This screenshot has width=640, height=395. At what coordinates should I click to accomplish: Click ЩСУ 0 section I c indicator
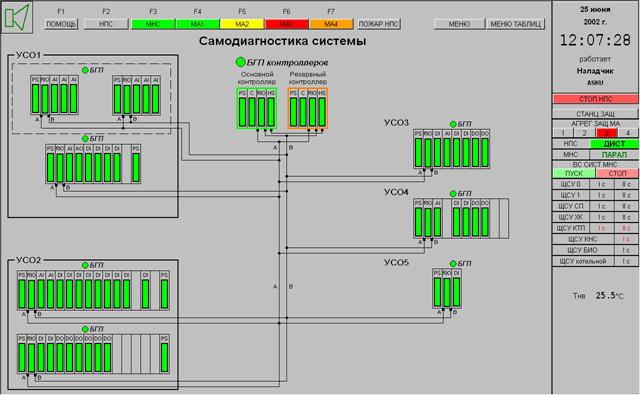[x=602, y=184]
